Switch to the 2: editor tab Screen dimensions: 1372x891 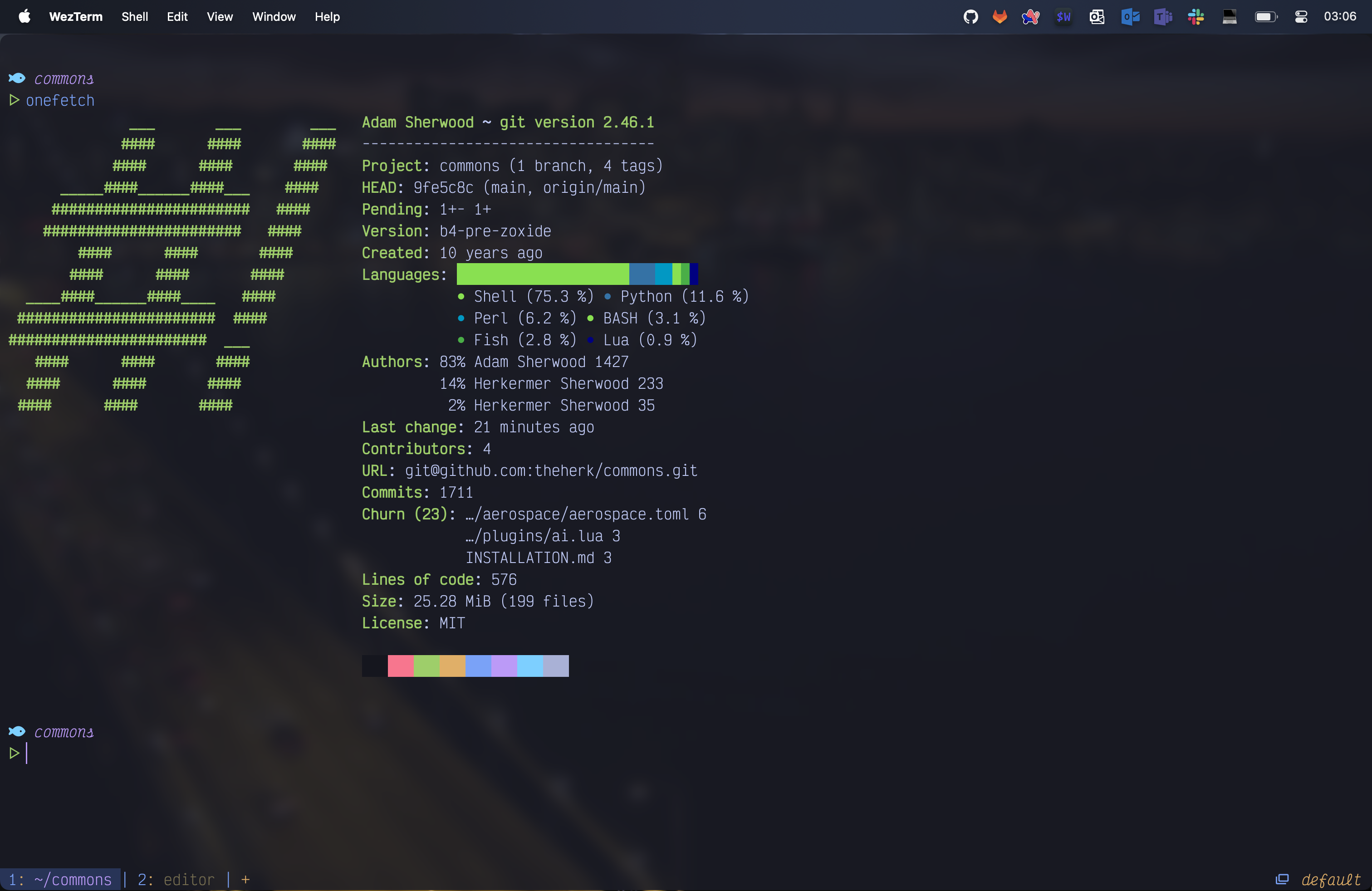[176, 880]
